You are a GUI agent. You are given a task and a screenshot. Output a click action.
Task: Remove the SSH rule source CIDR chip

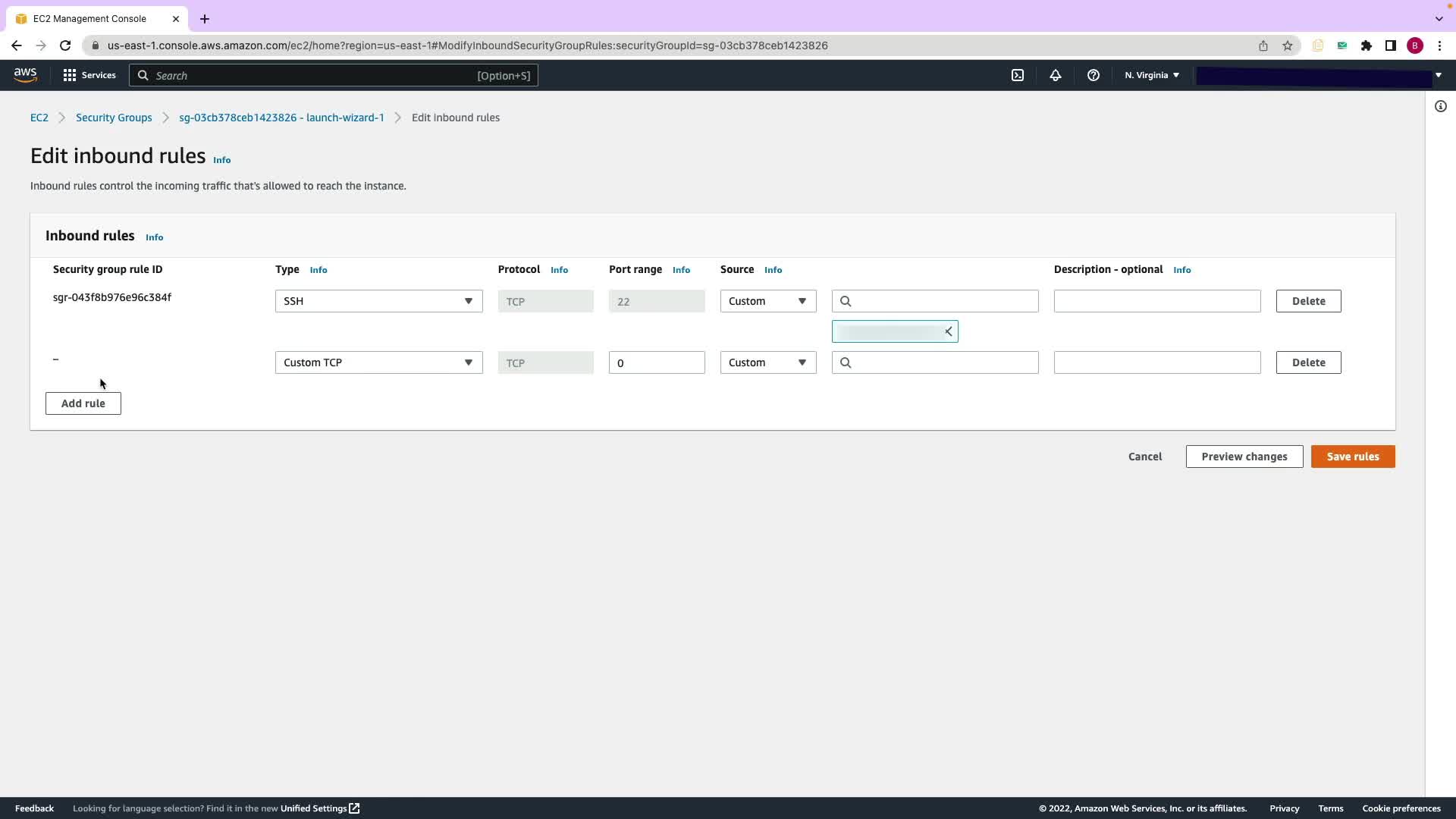(948, 331)
